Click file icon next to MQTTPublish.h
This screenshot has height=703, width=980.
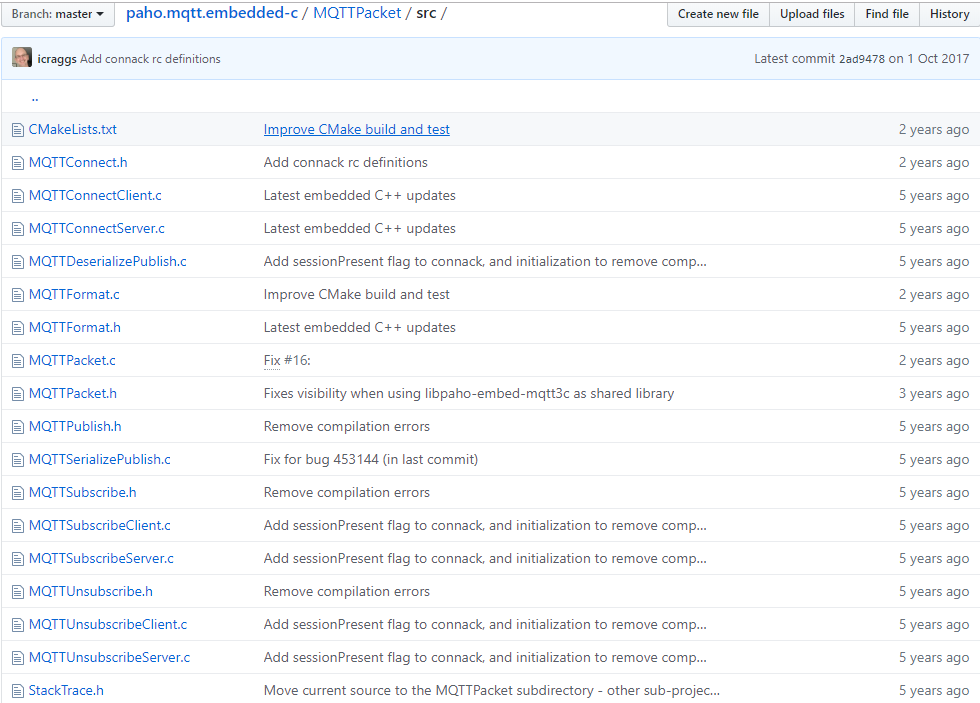point(18,427)
